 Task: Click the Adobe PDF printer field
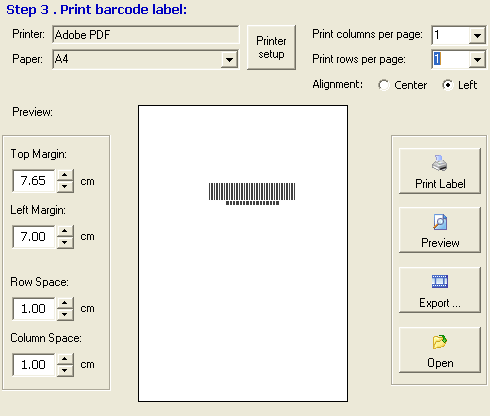click(146, 35)
